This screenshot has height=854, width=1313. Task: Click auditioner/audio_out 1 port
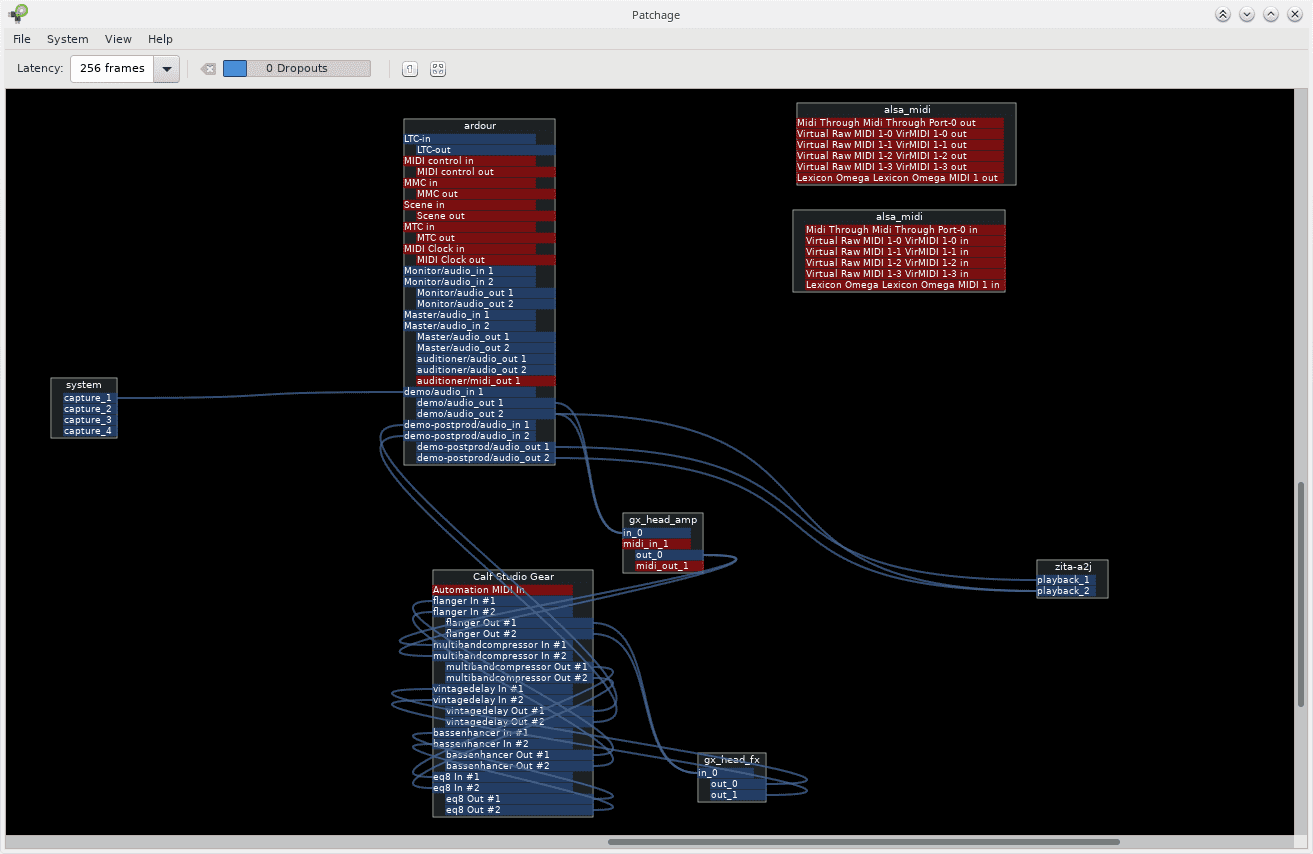pyautogui.click(x=485, y=359)
